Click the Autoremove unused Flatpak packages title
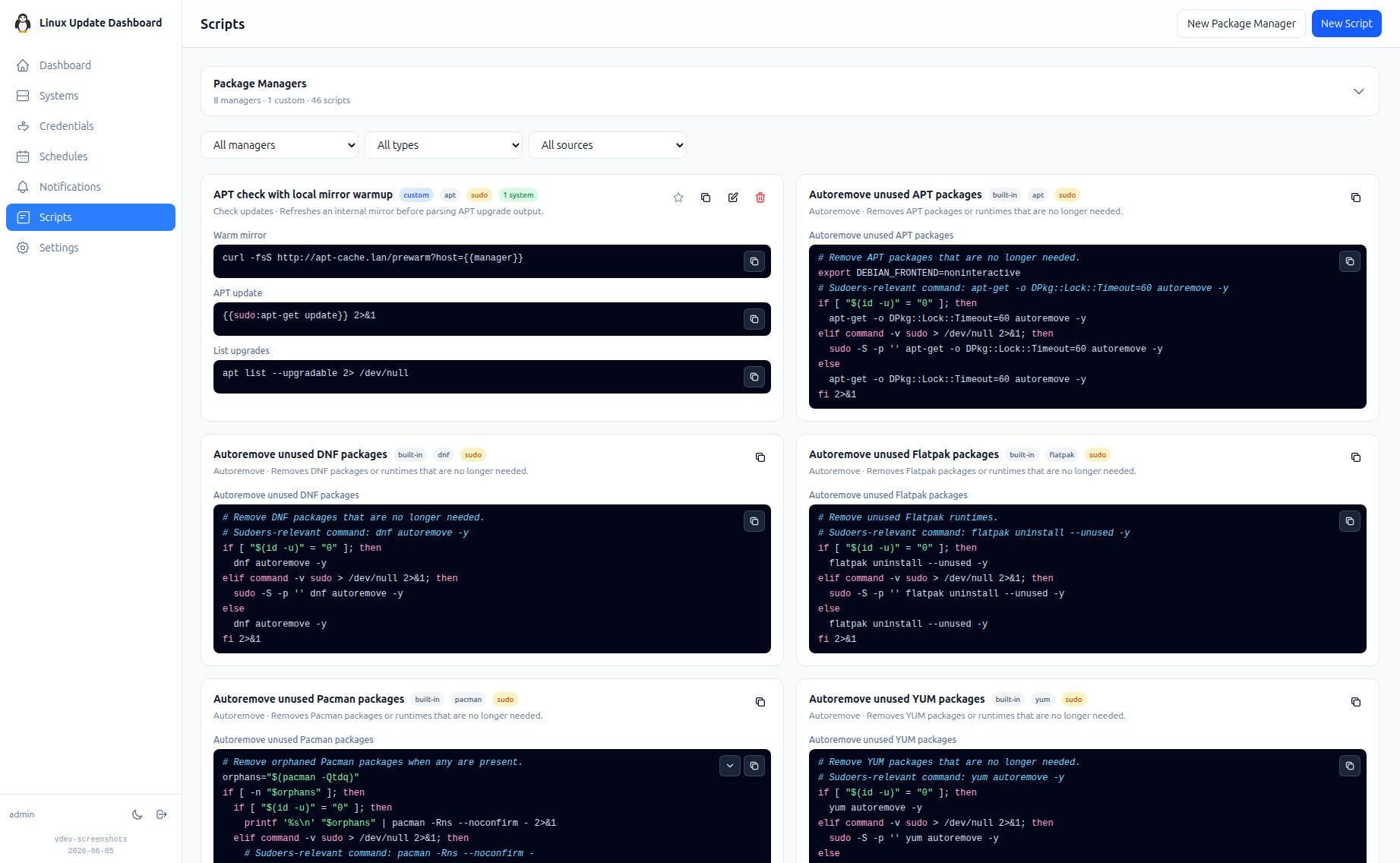Viewport: 1400px width, 863px height. click(904, 454)
